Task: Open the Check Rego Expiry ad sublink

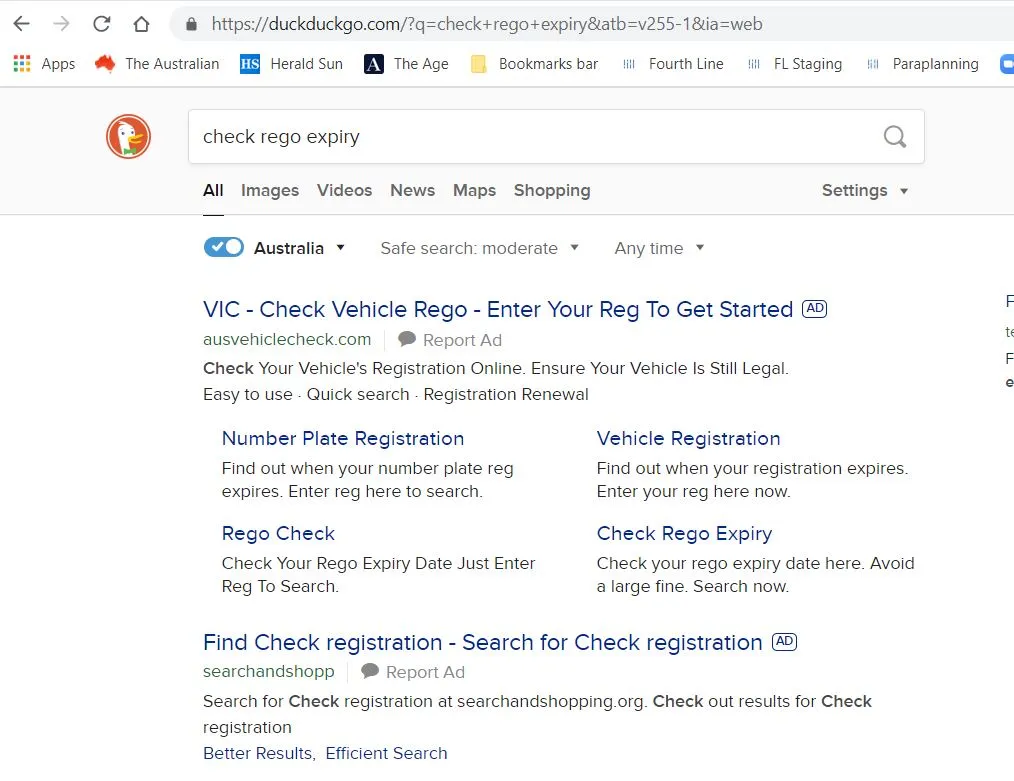Action: [x=684, y=533]
